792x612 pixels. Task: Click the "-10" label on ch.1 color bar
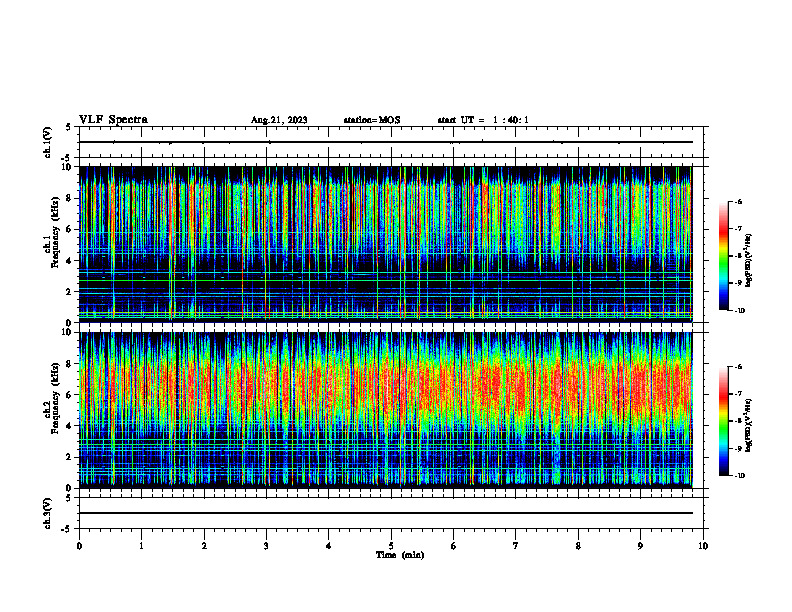(x=739, y=311)
